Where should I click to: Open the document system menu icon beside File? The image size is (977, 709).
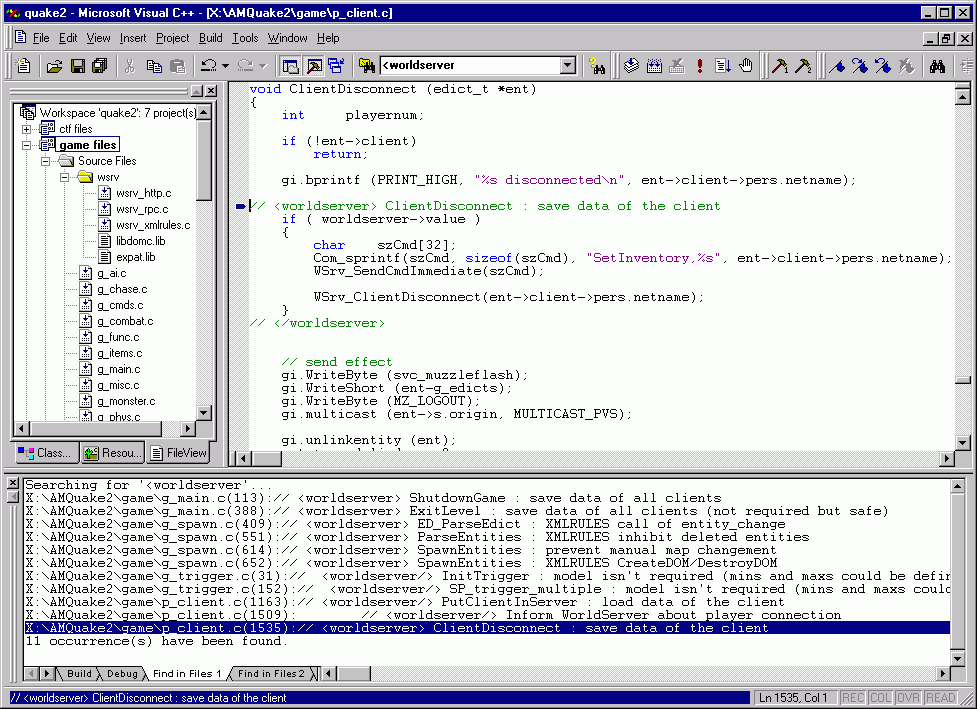click(21, 37)
